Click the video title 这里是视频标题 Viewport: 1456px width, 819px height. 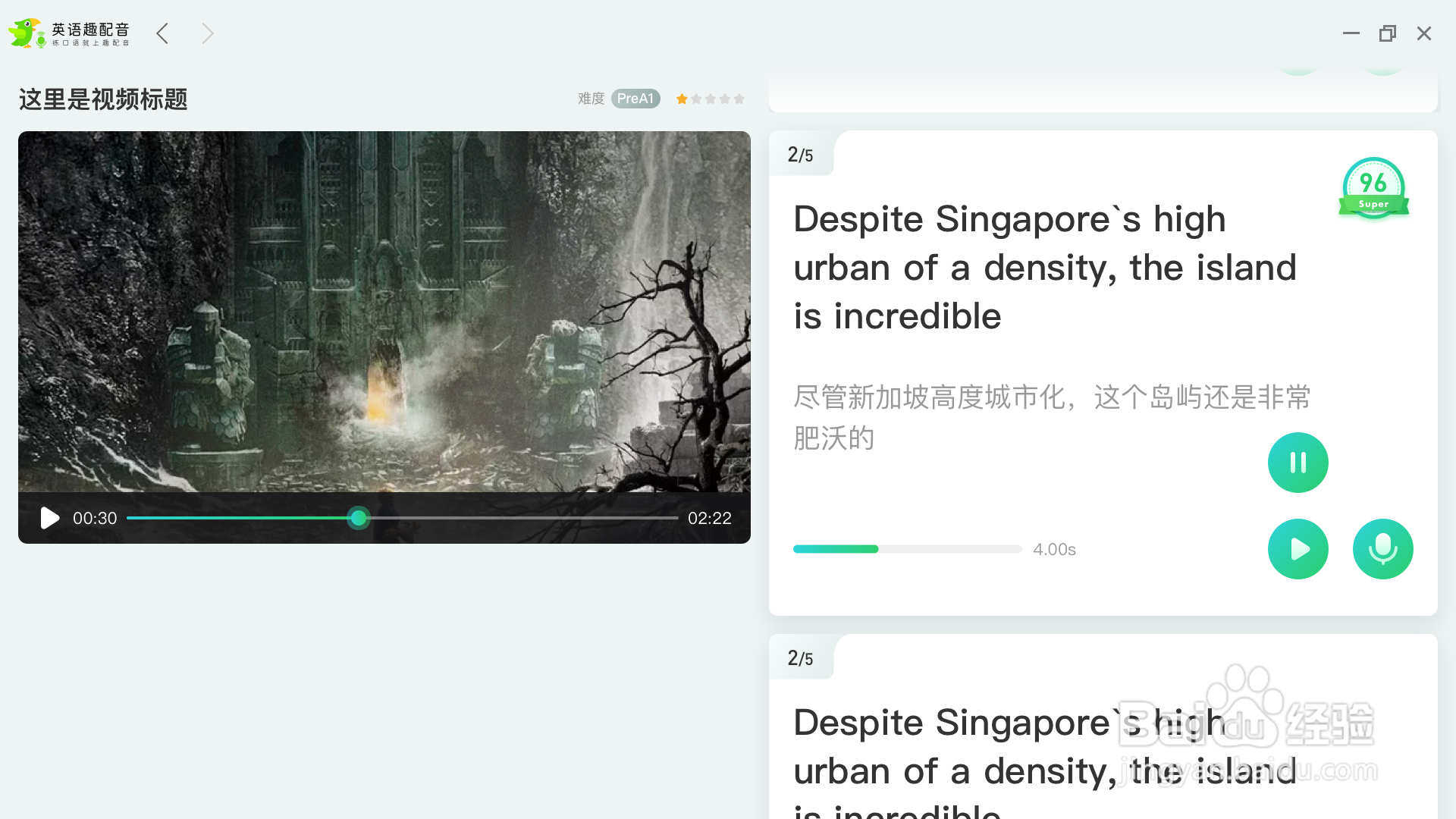point(103,99)
